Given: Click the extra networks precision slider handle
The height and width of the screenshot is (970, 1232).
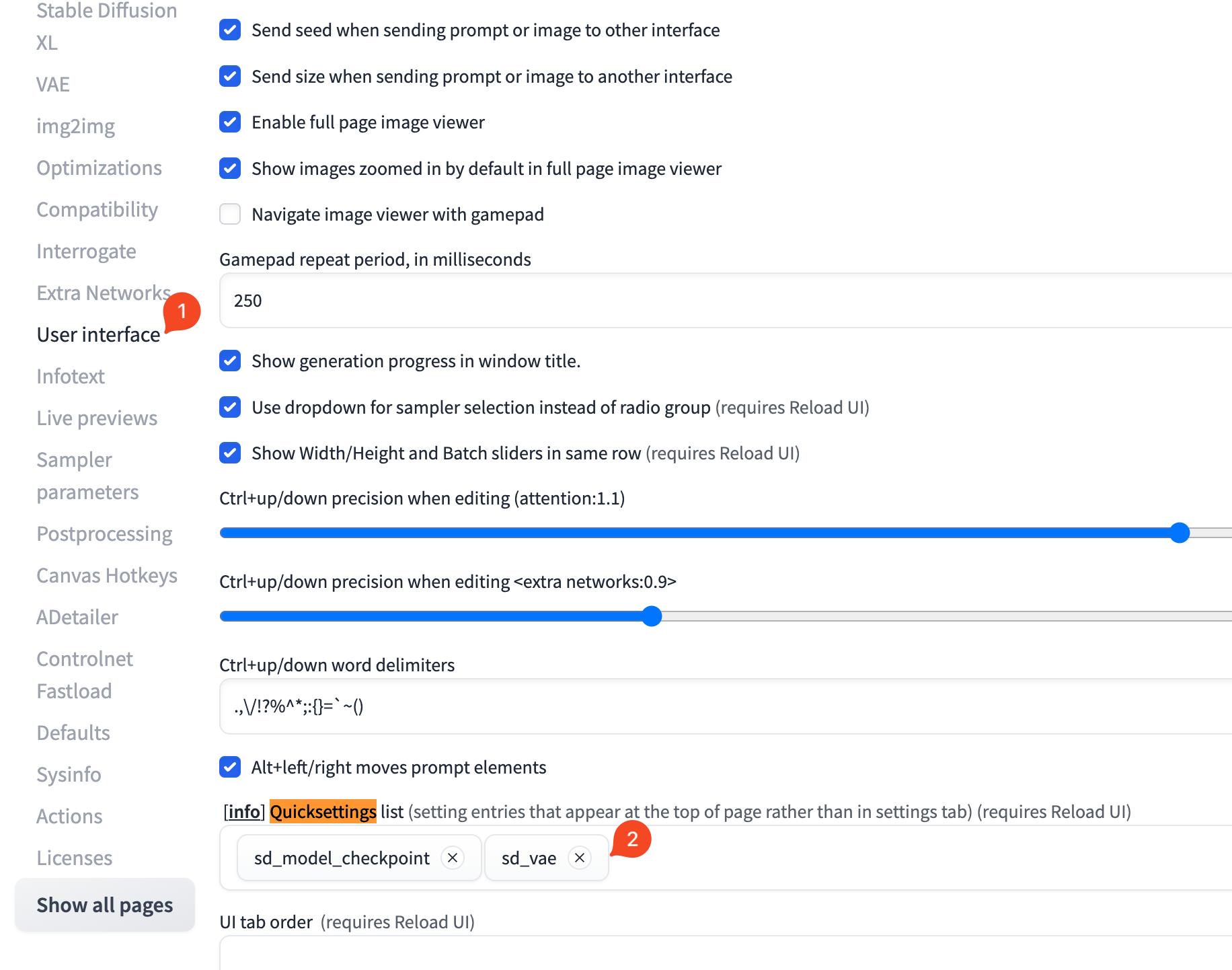Looking at the screenshot, I should (652, 616).
